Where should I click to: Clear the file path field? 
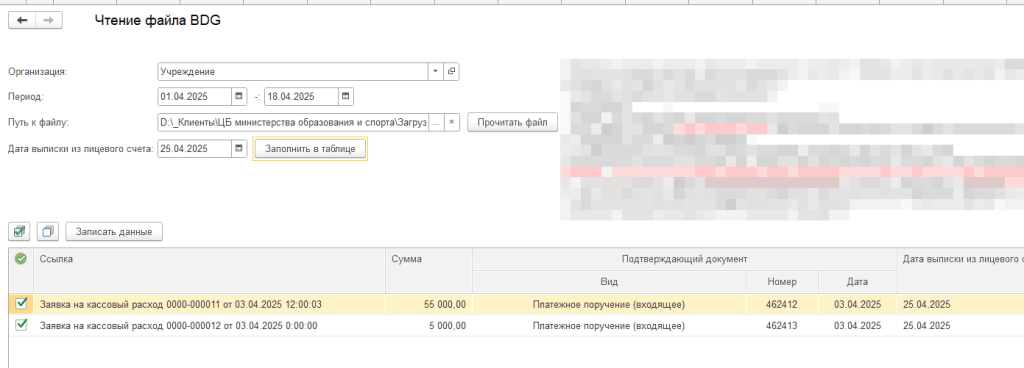pyautogui.click(x=451, y=122)
